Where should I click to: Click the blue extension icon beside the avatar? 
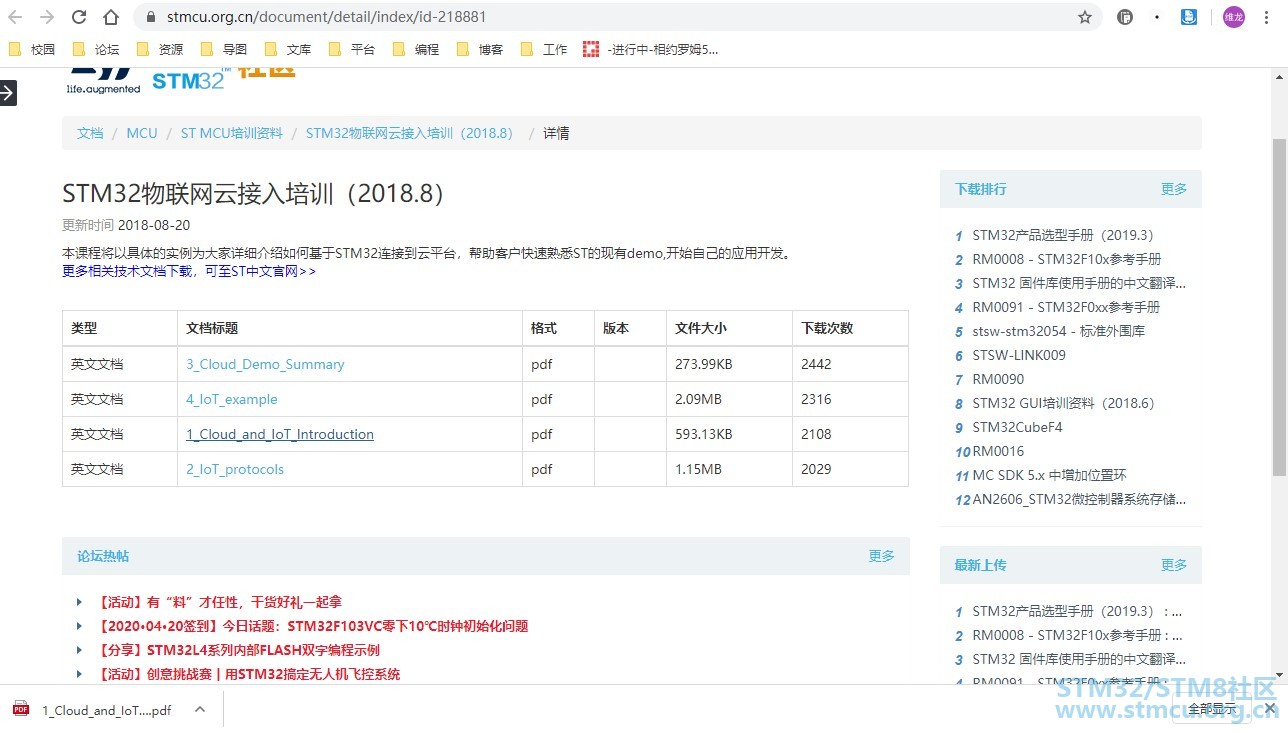(1189, 17)
